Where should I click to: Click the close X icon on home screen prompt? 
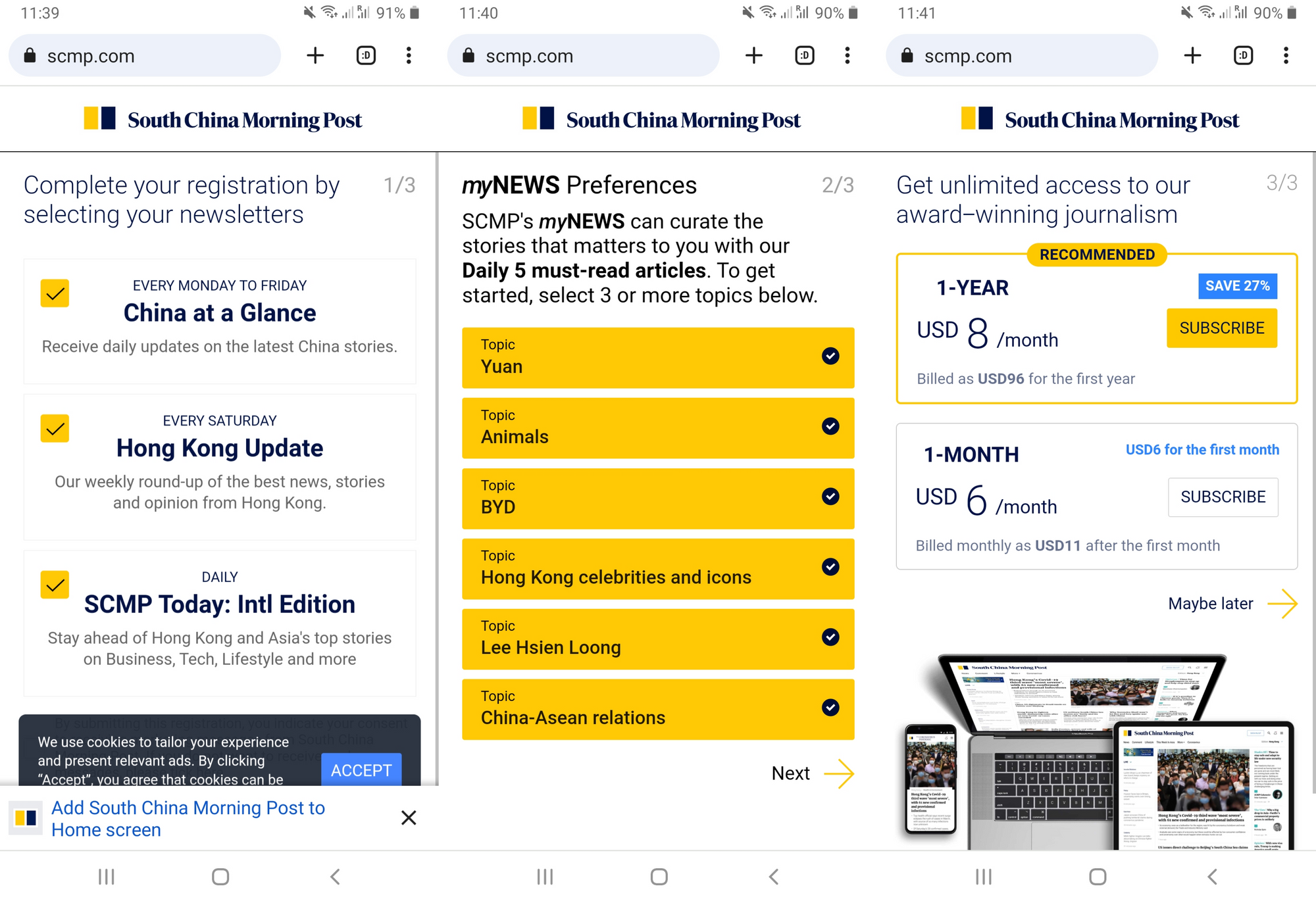[x=409, y=818]
